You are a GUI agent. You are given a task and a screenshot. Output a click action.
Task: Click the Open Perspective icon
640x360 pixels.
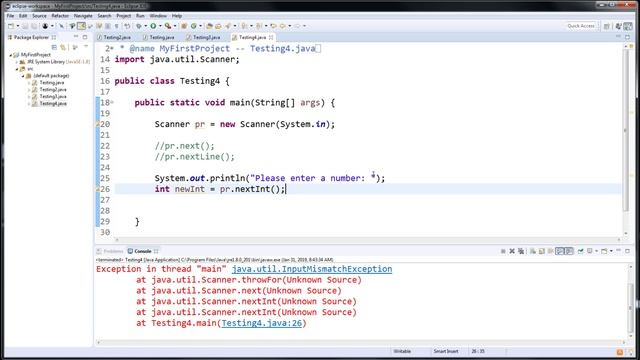click(x=607, y=26)
